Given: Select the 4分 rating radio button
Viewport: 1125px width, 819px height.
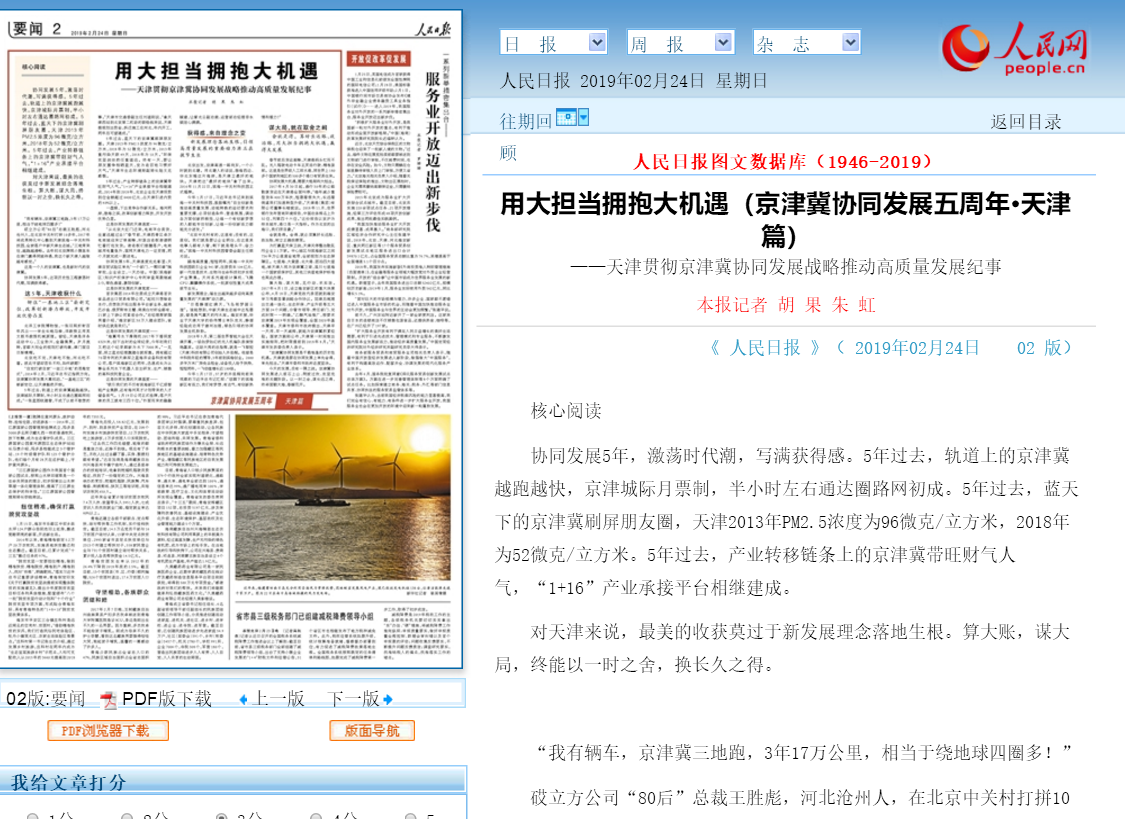Looking at the screenshot, I should point(316,816).
